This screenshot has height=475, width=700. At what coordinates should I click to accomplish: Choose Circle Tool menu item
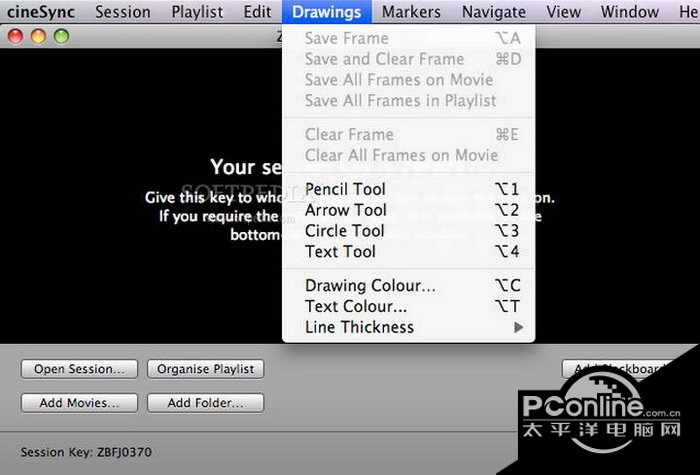[x=408, y=231]
